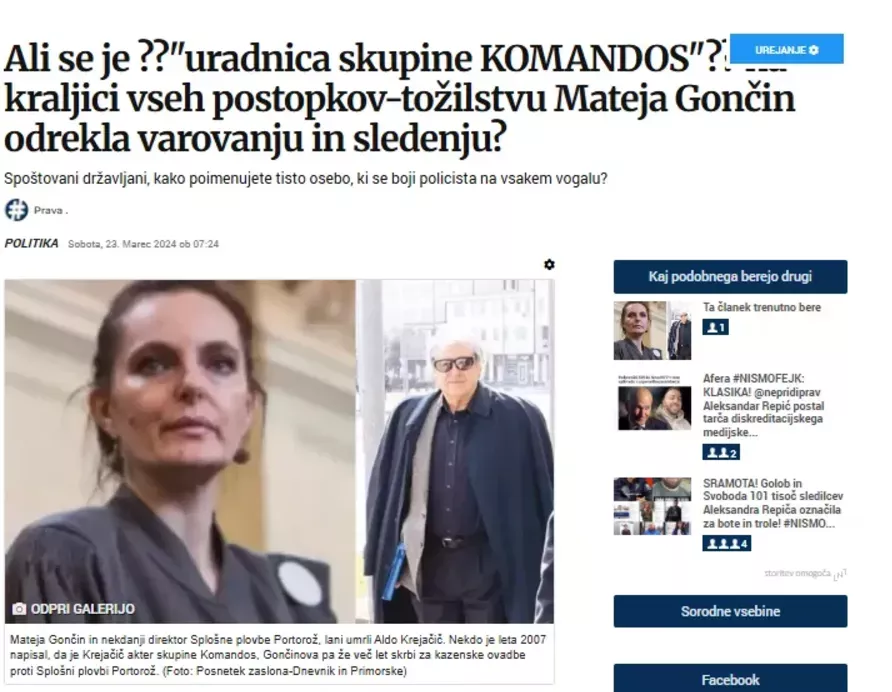Click the Ta članek trenutno bere thumbnail
This screenshot has height=692, width=892.
click(x=653, y=331)
